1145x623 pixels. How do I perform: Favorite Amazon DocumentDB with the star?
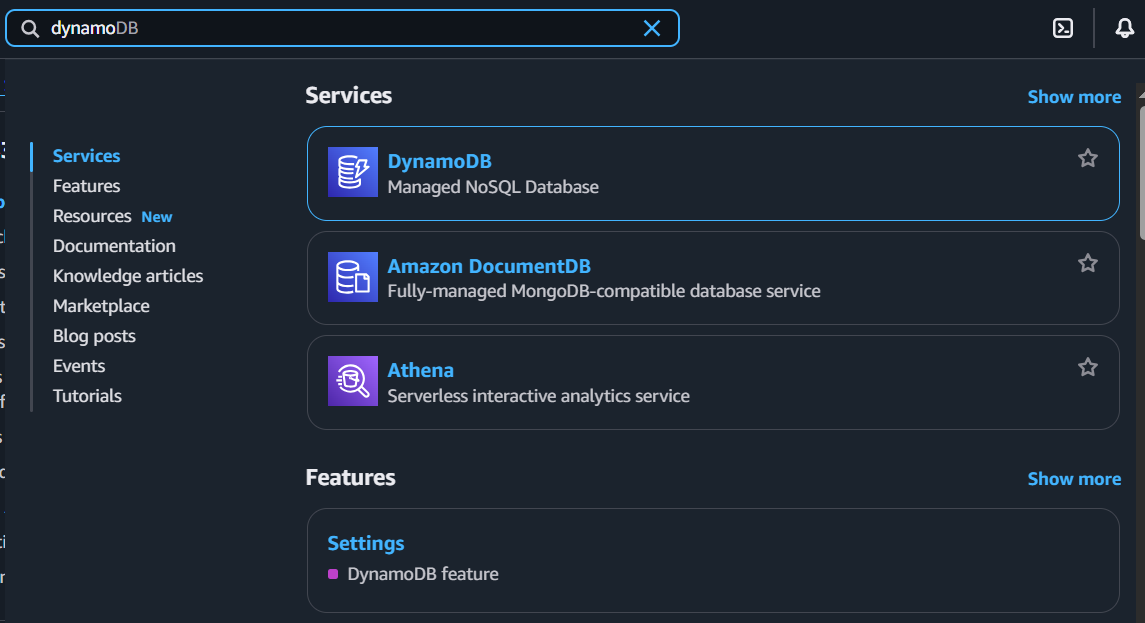(1087, 263)
